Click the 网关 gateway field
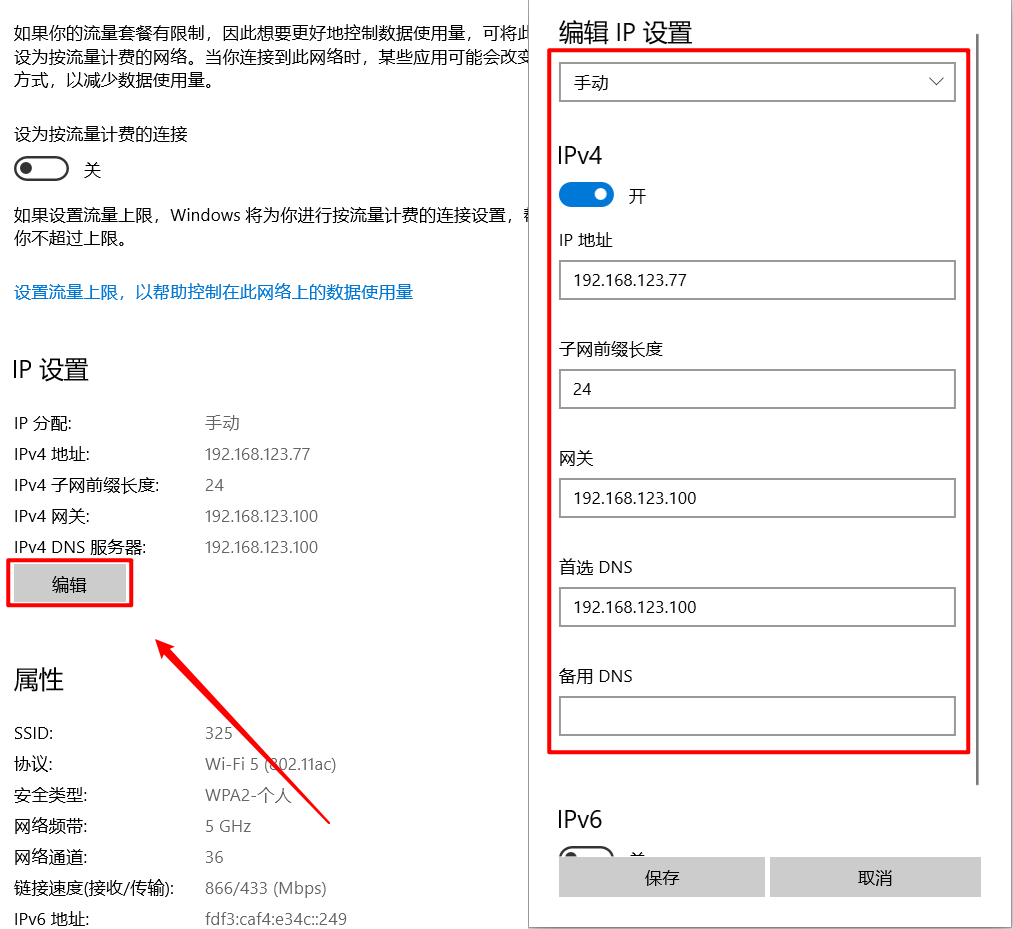Screen dimensions: 1013x929 pos(756,498)
